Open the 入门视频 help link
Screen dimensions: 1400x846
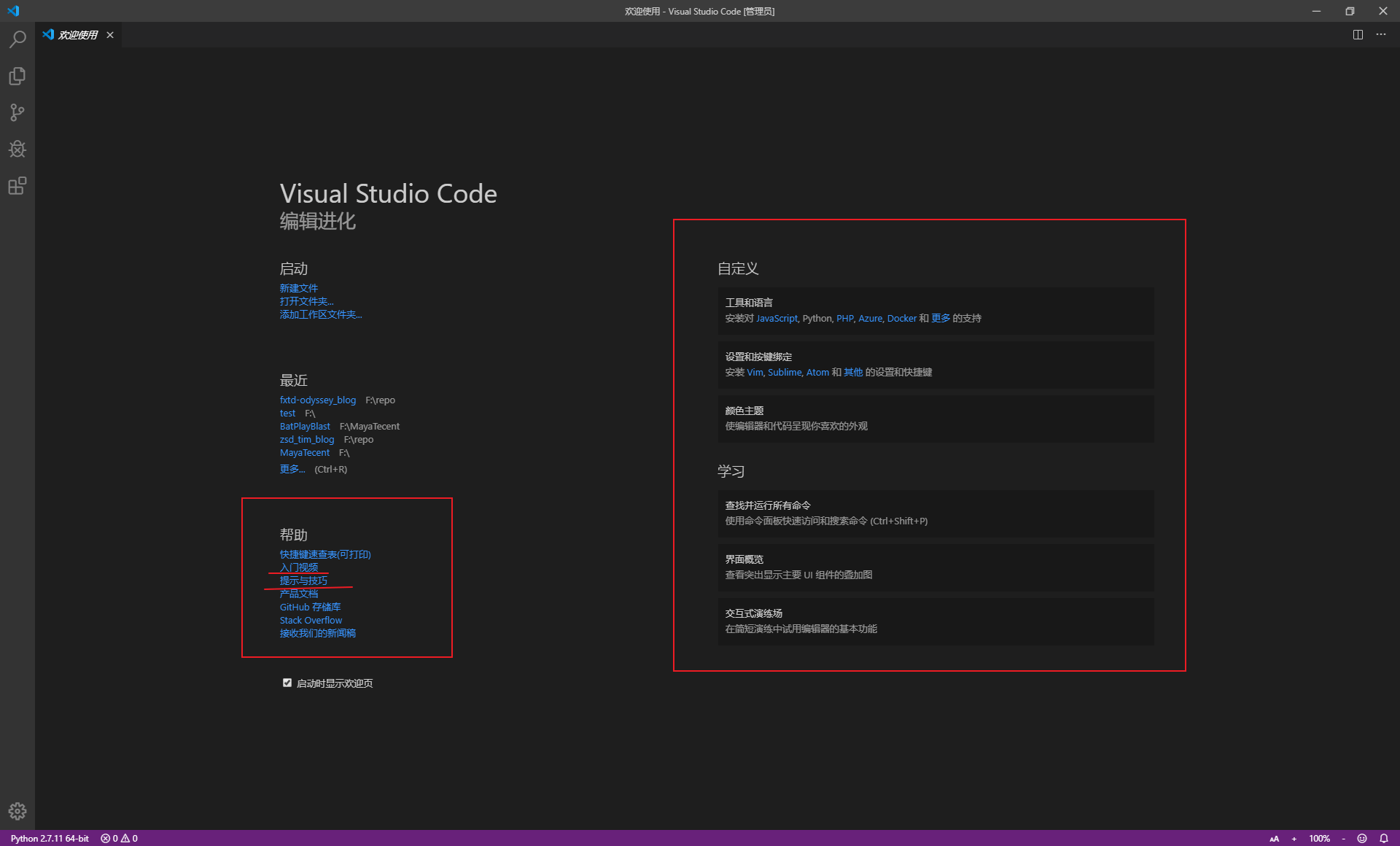tap(299, 567)
